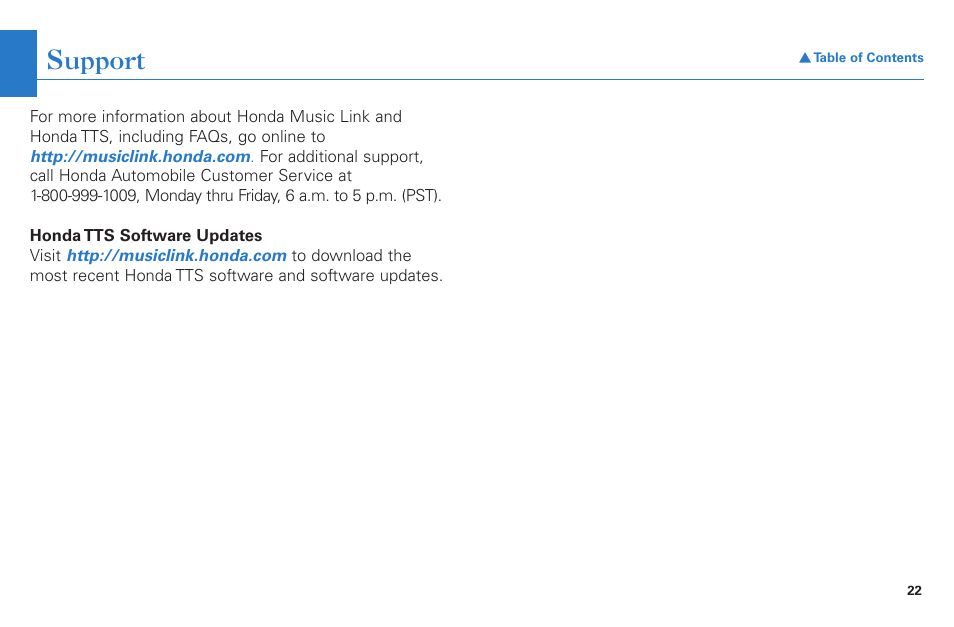Viewport: 954px width, 627px height.
Task: Click the blue square beside Support
Action: (x=18, y=63)
